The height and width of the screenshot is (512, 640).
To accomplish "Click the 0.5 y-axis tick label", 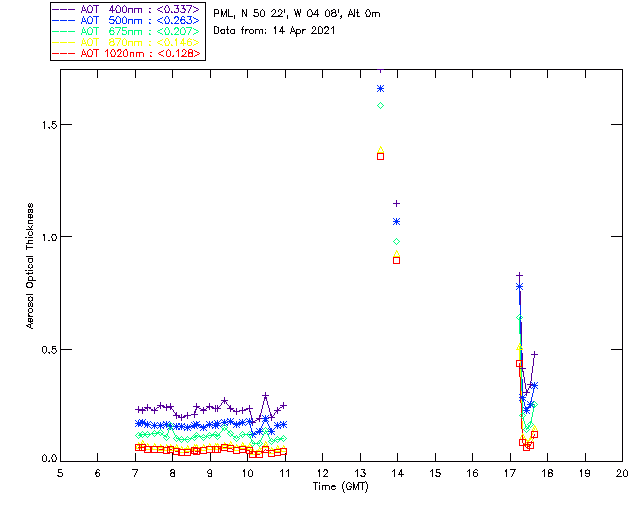I will tap(49, 350).
